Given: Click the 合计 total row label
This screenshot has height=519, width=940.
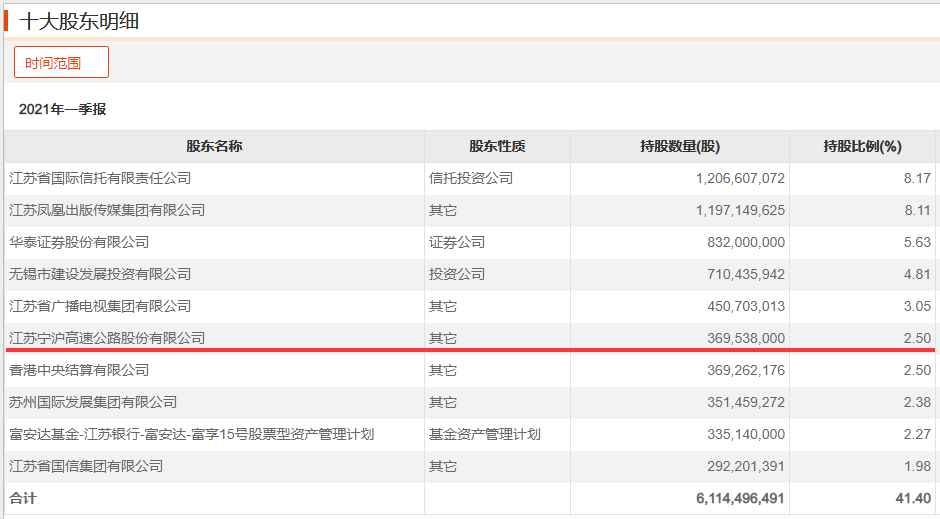Looking at the screenshot, I should 22,497.
